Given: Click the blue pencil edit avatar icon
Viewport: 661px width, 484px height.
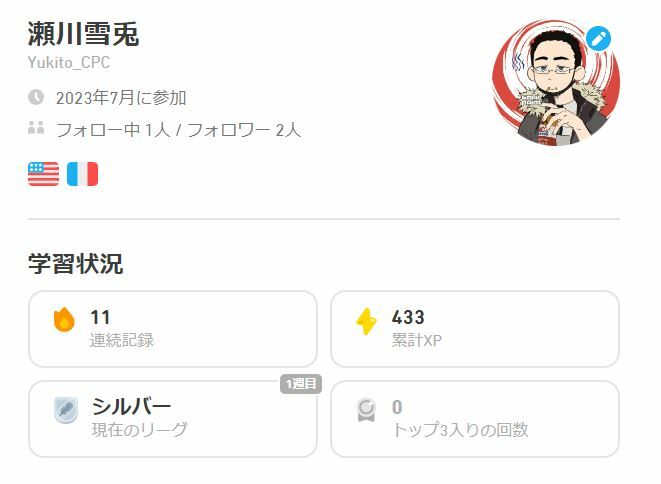Looking at the screenshot, I should (598, 39).
